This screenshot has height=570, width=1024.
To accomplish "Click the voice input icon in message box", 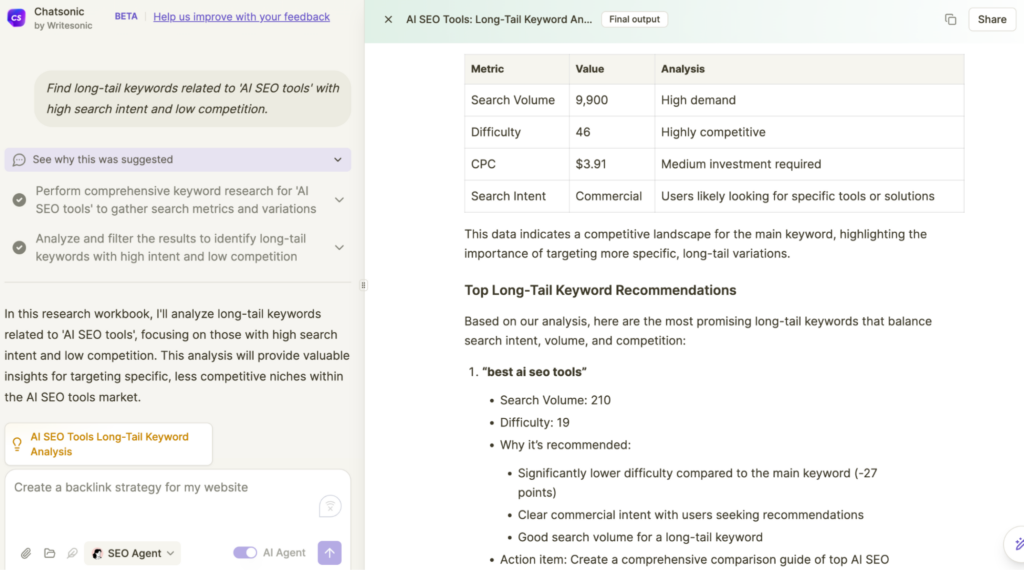I will (x=330, y=506).
